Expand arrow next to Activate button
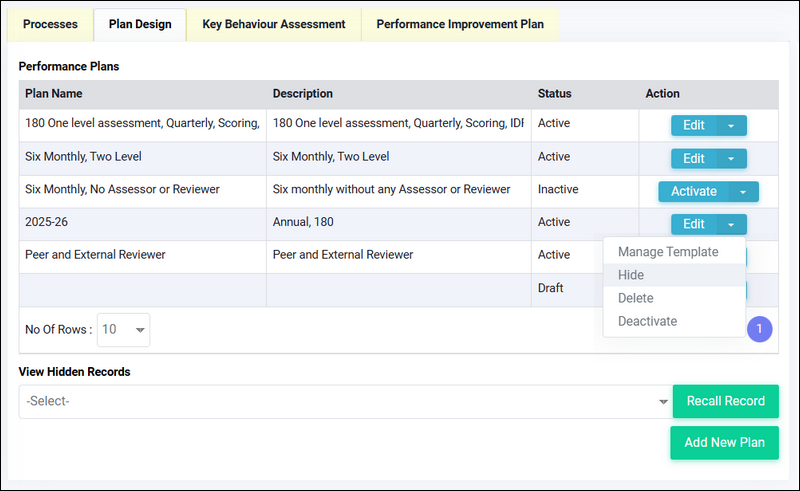The height and width of the screenshot is (491, 800). tap(743, 192)
